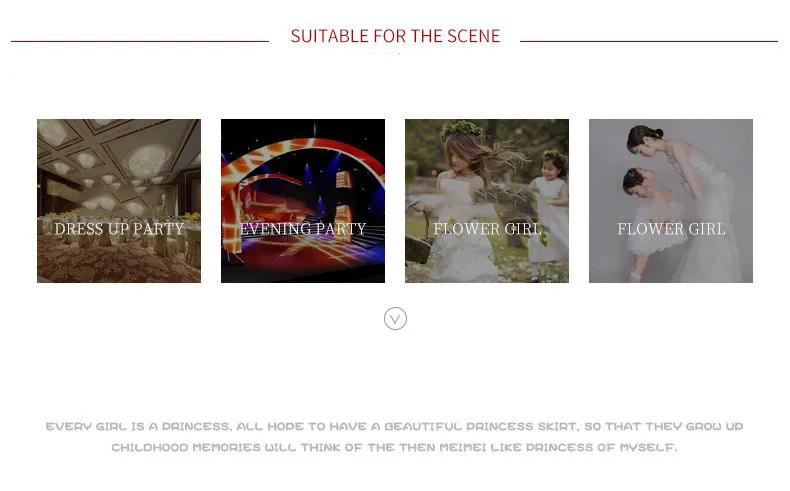Click the DRESS UP PARTY caption text
The height and width of the screenshot is (491, 790).
tap(119, 229)
